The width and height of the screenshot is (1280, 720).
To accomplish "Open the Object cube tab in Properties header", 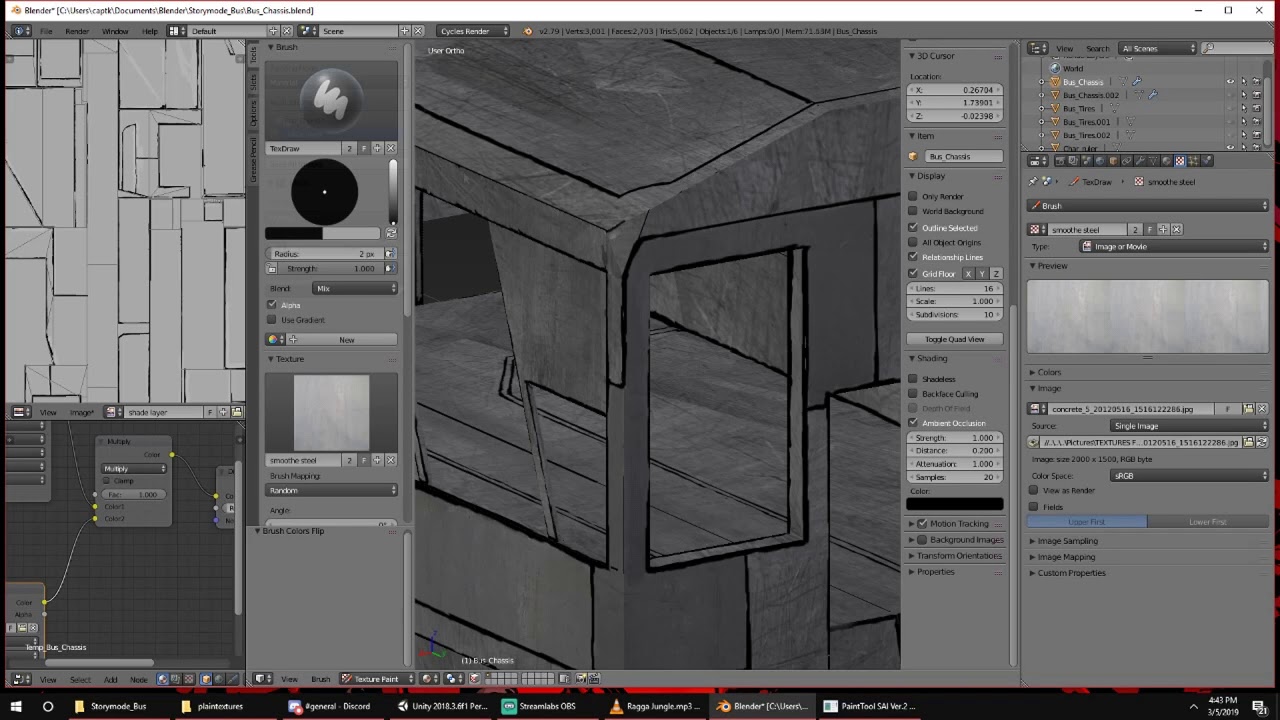I will (x=1113, y=160).
